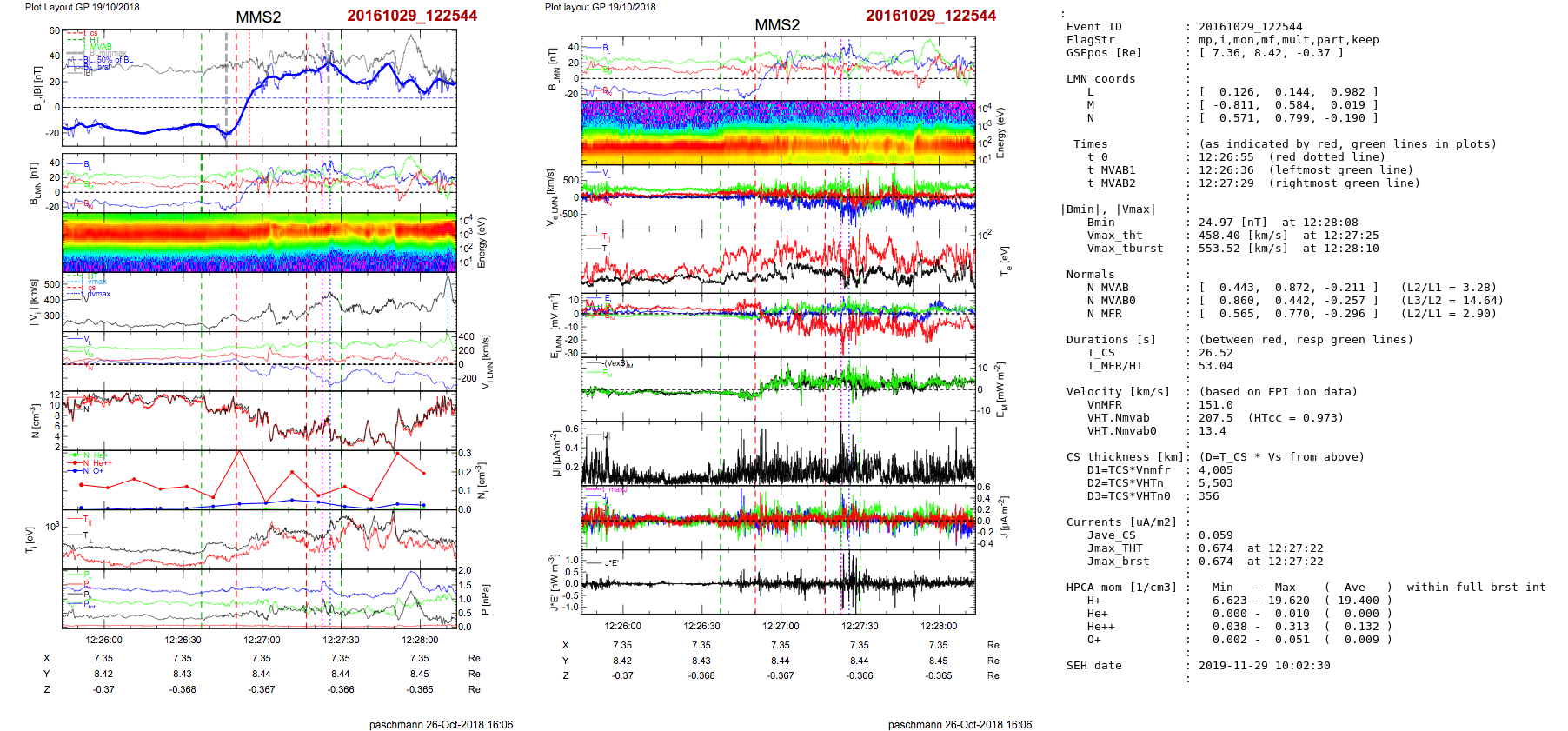Select the ratio '(L2/L1 = 3.28)'
This screenshot has width=1568, height=731.
click(x=1448, y=288)
